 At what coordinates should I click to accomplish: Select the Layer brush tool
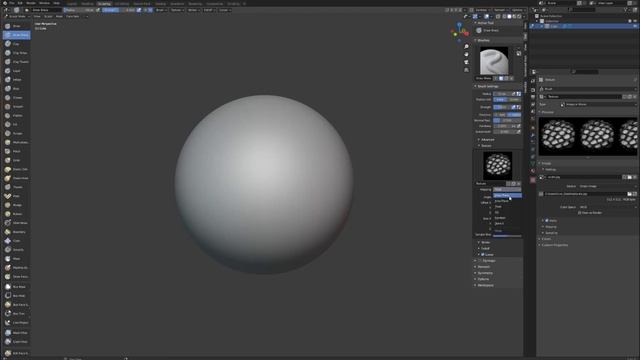(16, 71)
